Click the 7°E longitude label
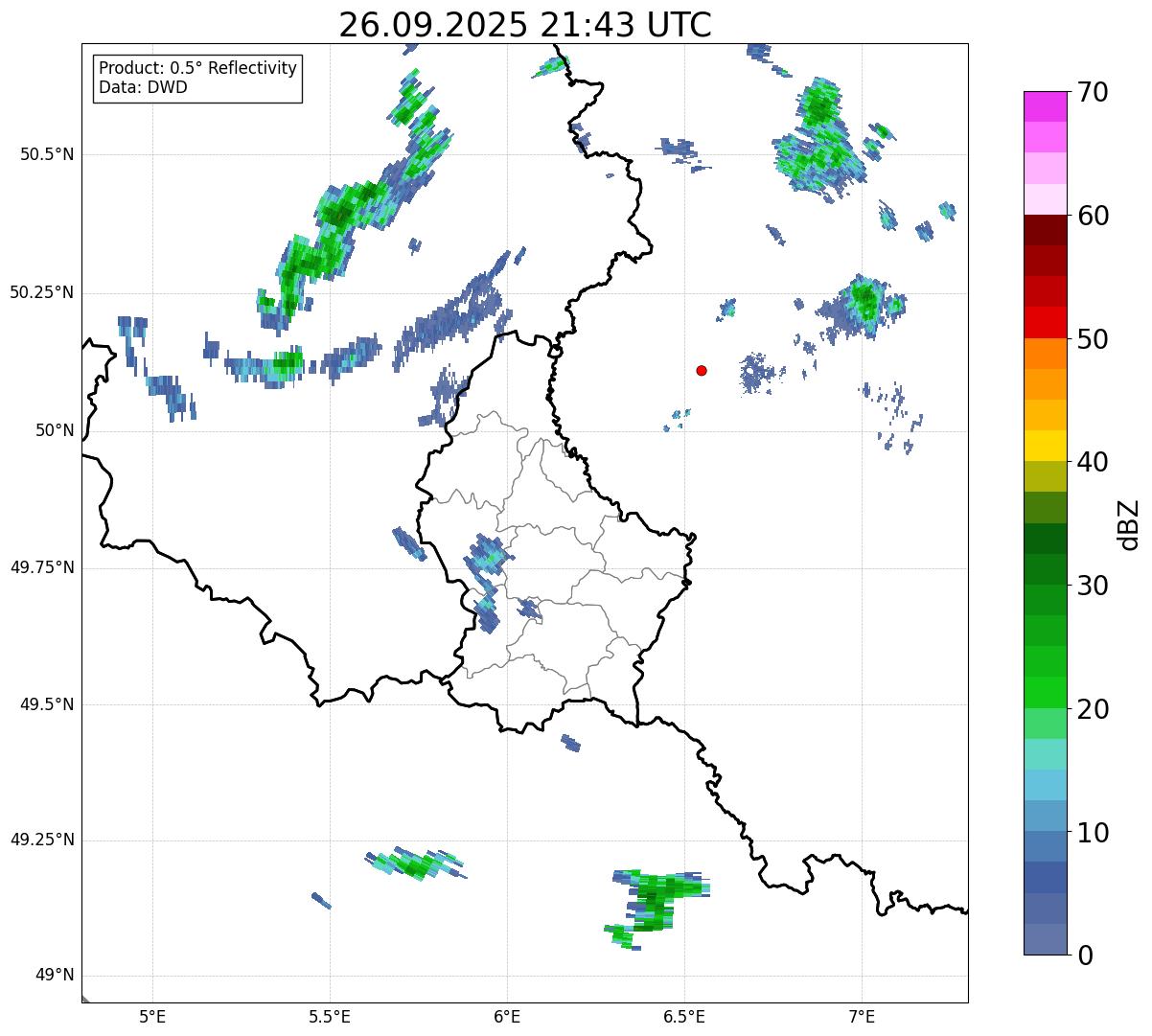This screenshot has width=1152, height=1036. (862, 1016)
